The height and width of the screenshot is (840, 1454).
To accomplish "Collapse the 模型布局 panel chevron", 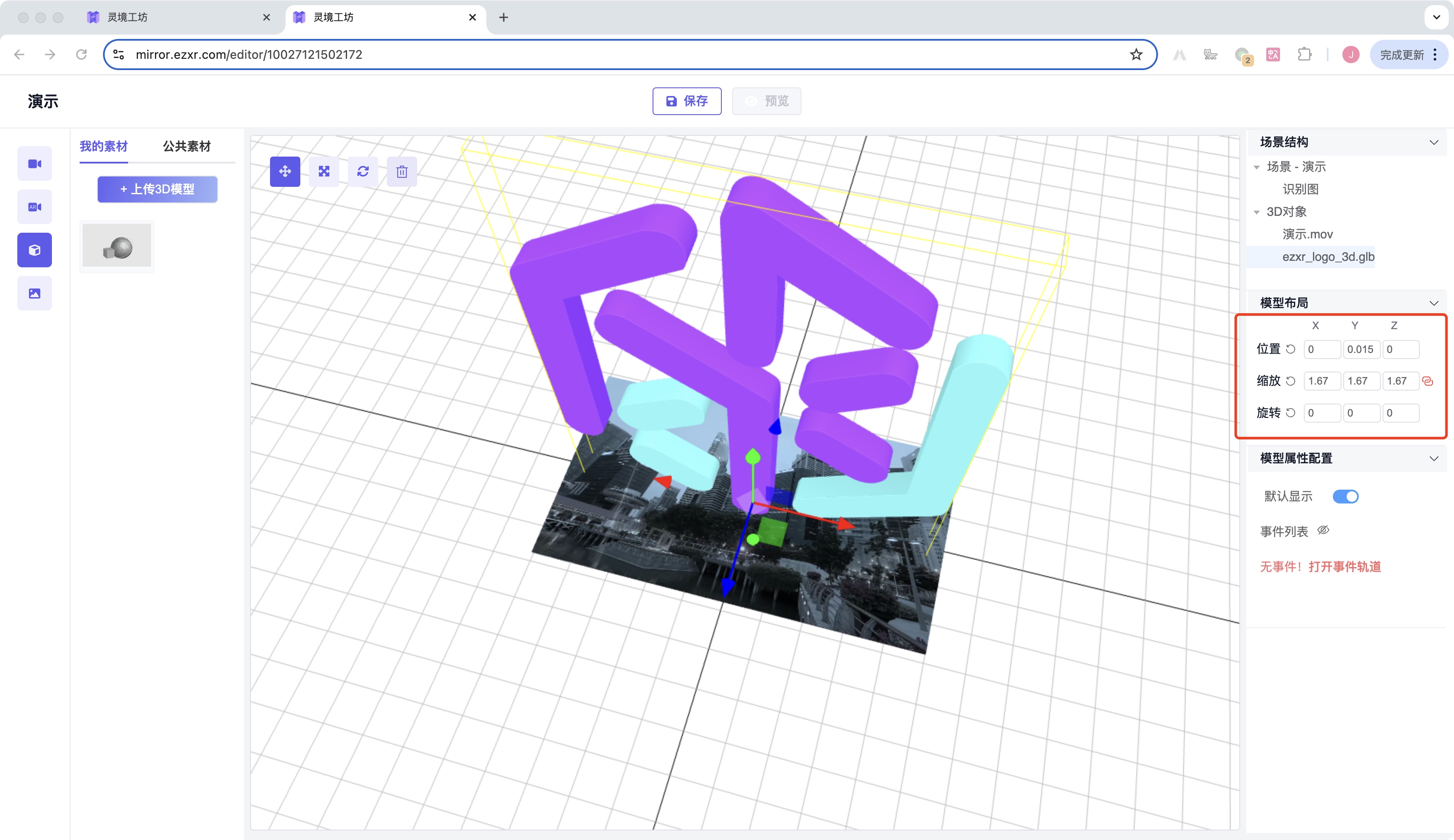I will [1434, 304].
